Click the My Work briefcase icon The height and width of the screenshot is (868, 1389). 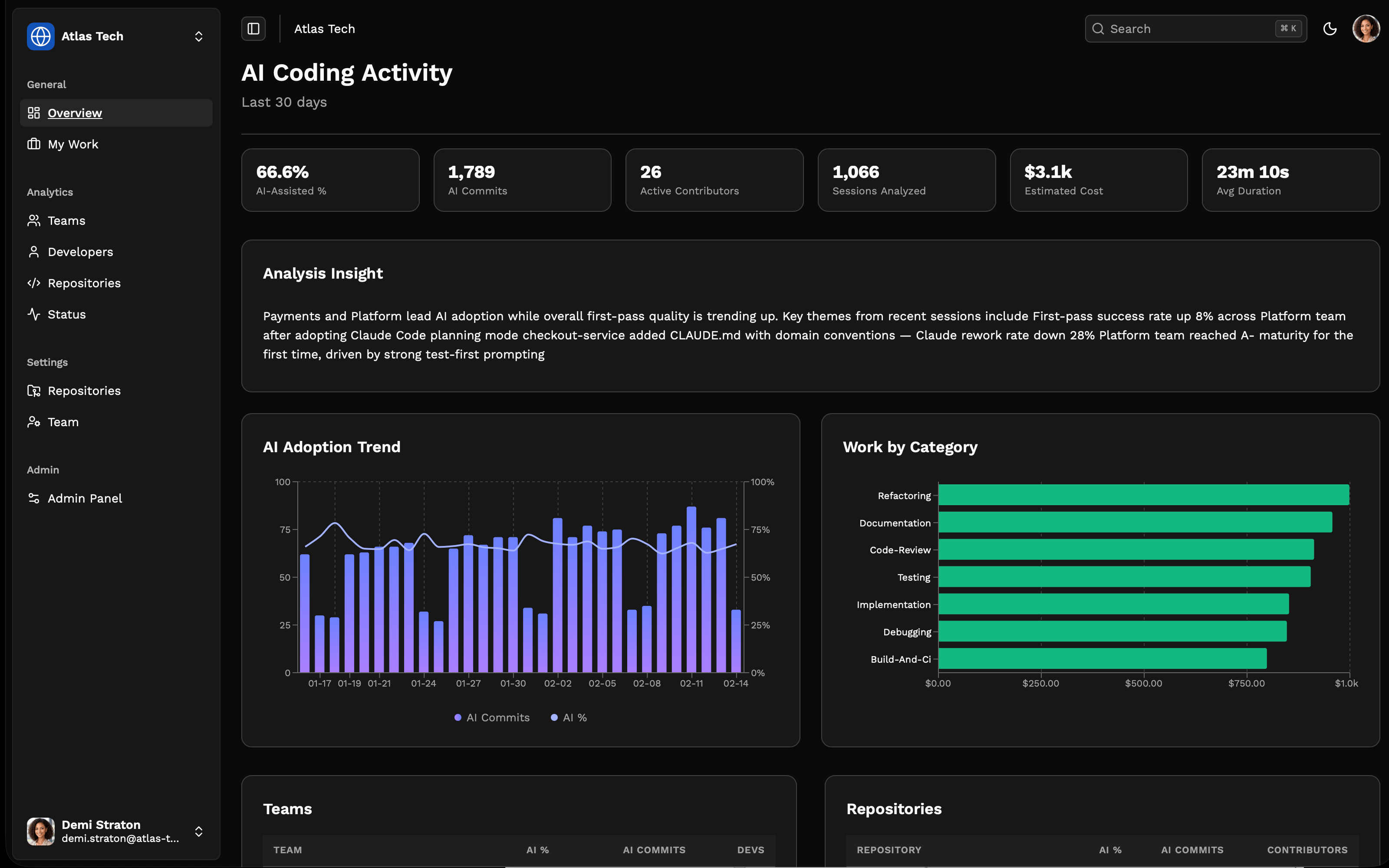tap(34, 144)
